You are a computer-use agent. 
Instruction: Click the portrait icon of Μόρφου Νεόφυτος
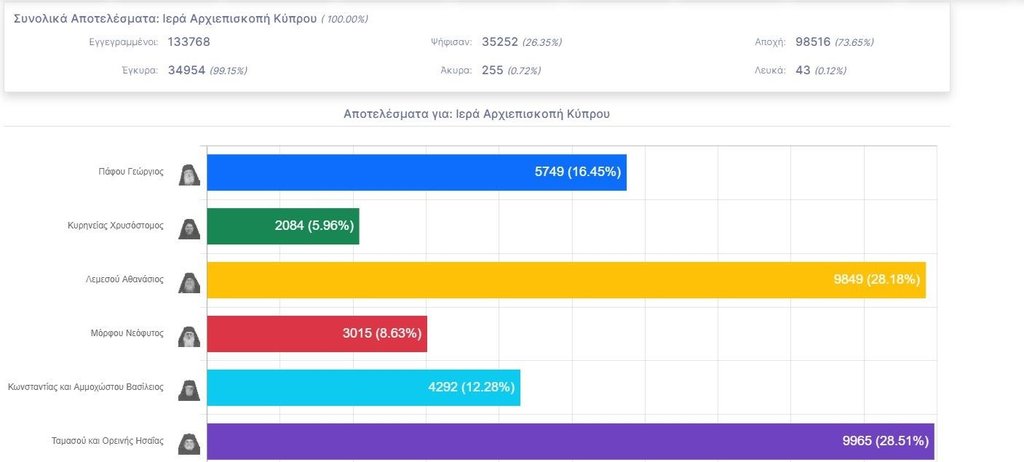[x=189, y=337]
